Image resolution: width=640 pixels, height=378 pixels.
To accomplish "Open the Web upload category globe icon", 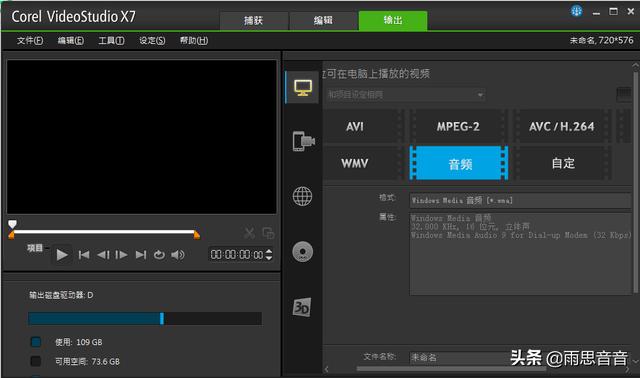I will tap(302, 196).
